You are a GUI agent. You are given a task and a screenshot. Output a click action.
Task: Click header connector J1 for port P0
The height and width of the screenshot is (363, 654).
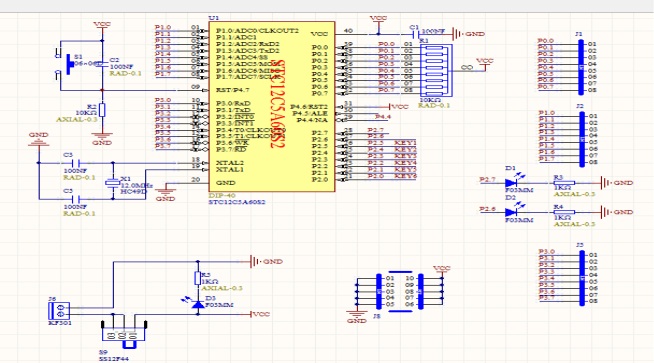click(581, 67)
